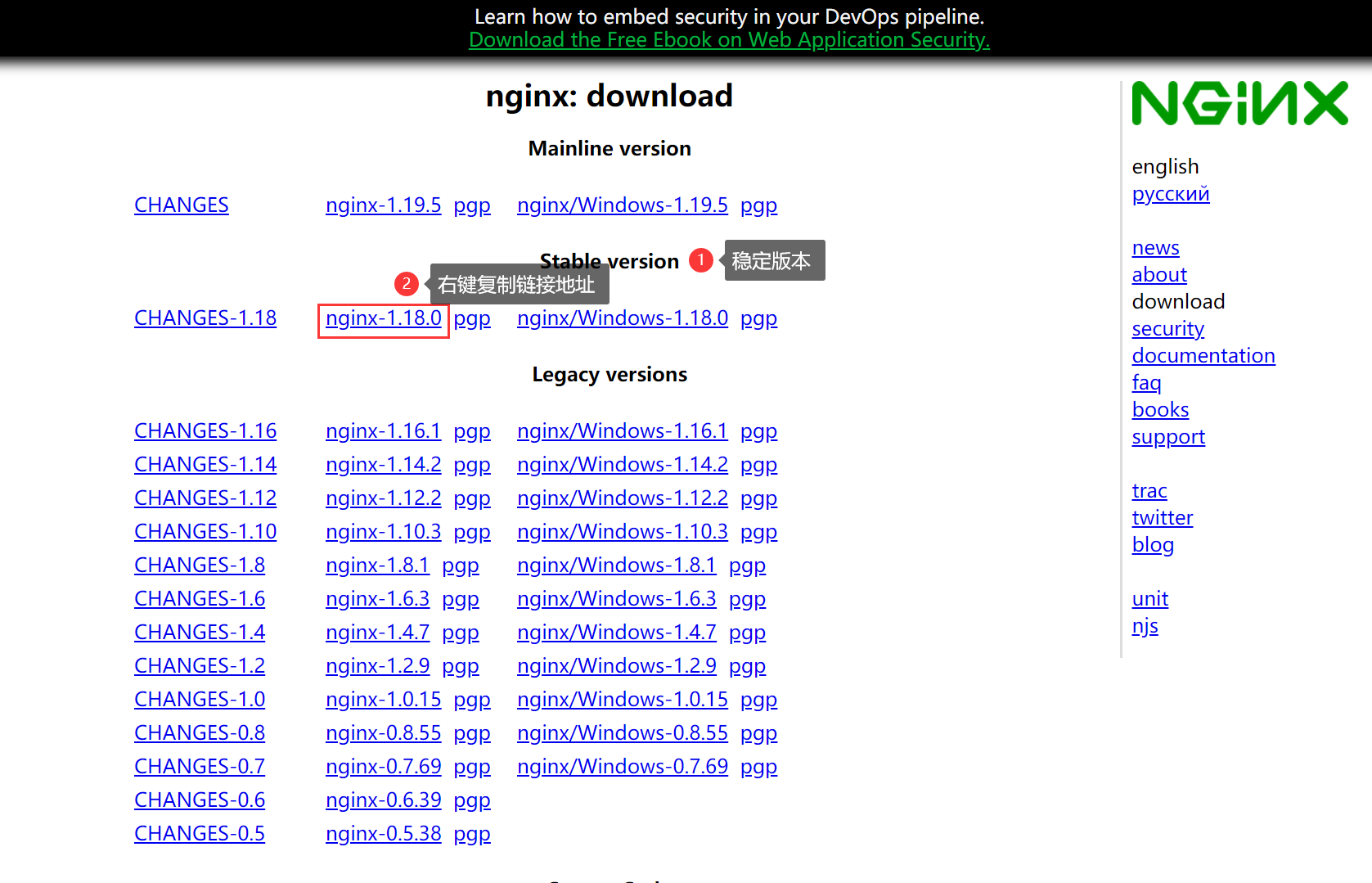Open CHANGES-1.12 link
This screenshot has height=883, width=1372.
(x=205, y=498)
